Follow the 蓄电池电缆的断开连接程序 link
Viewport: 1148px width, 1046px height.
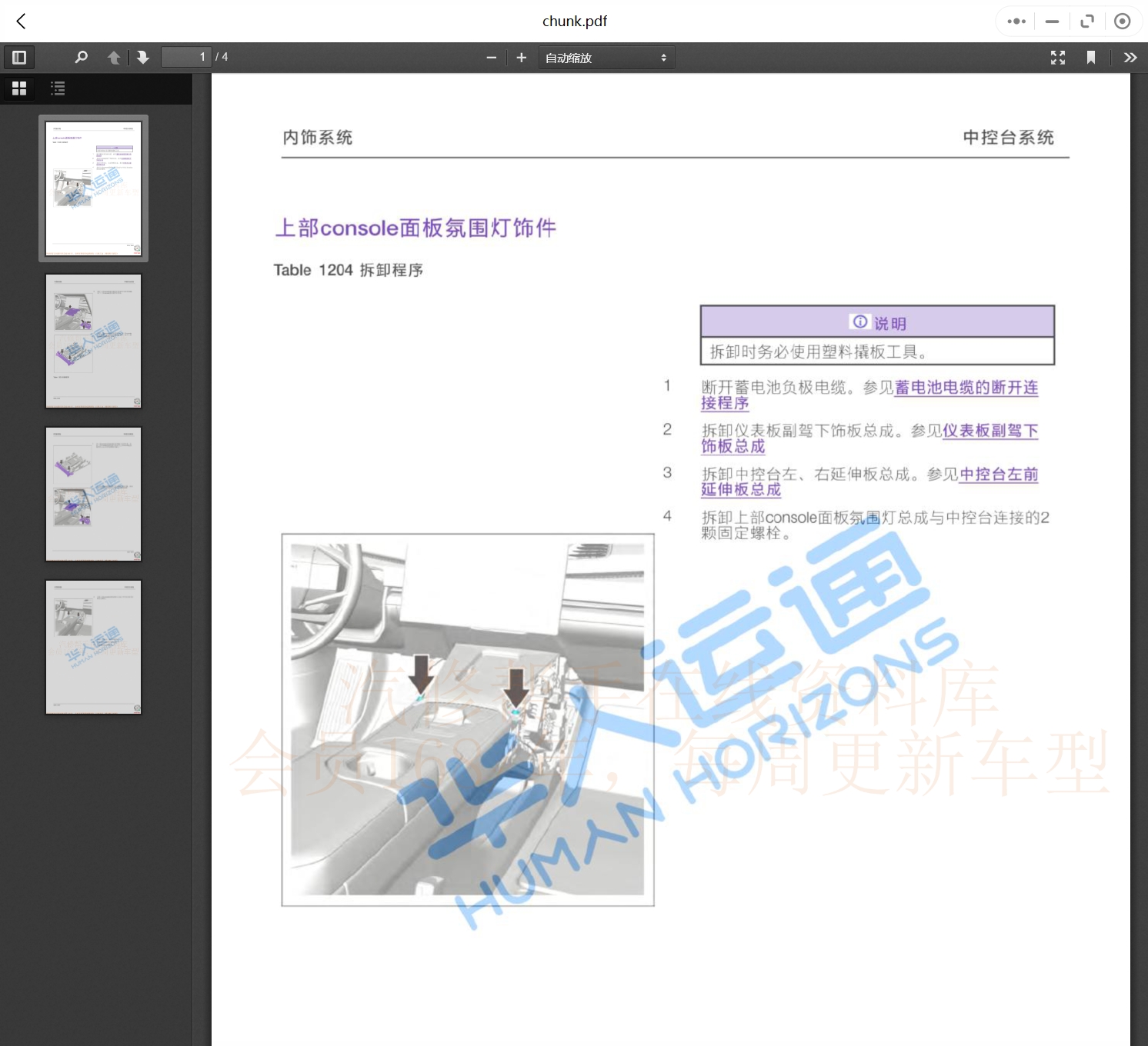tap(966, 388)
